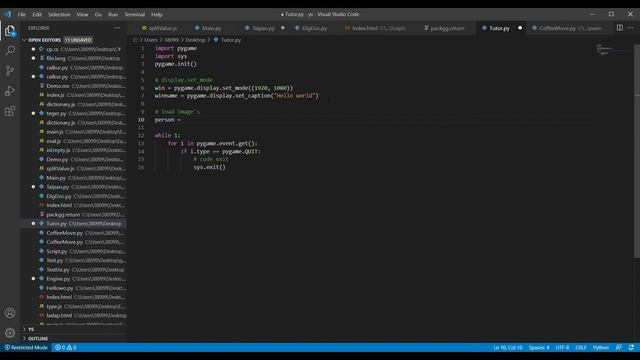Open file.lang in Open Editors list
Viewport: 640px width, 360px height.
click(x=73, y=58)
